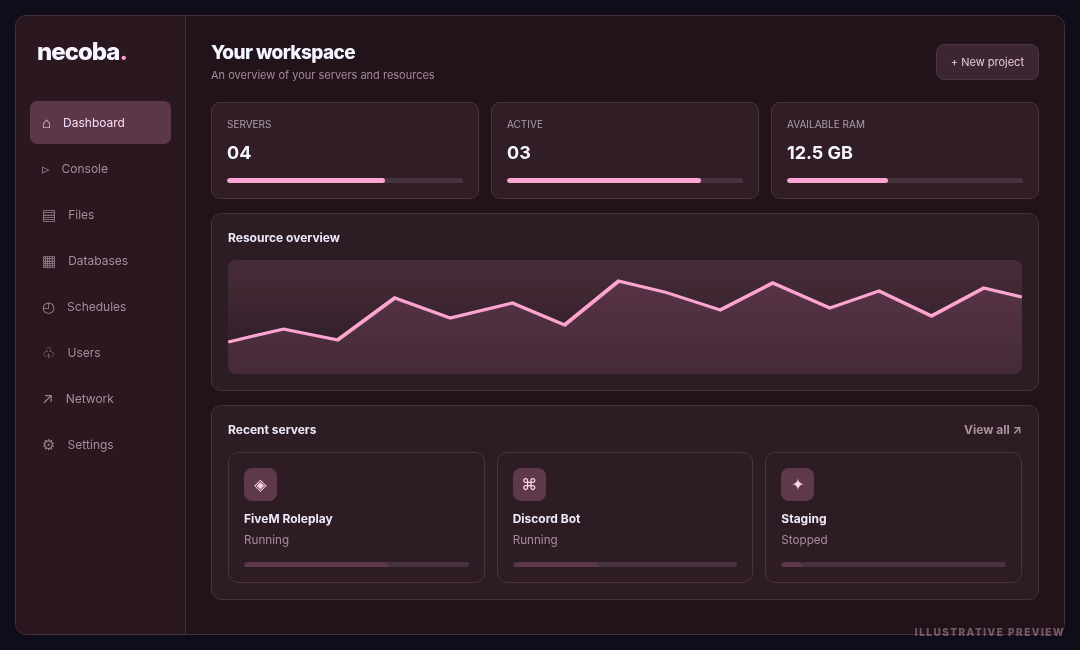Viewport: 1080px width, 650px height.
Task: Click the Dashboard home icon
Action: pos(46,123)
